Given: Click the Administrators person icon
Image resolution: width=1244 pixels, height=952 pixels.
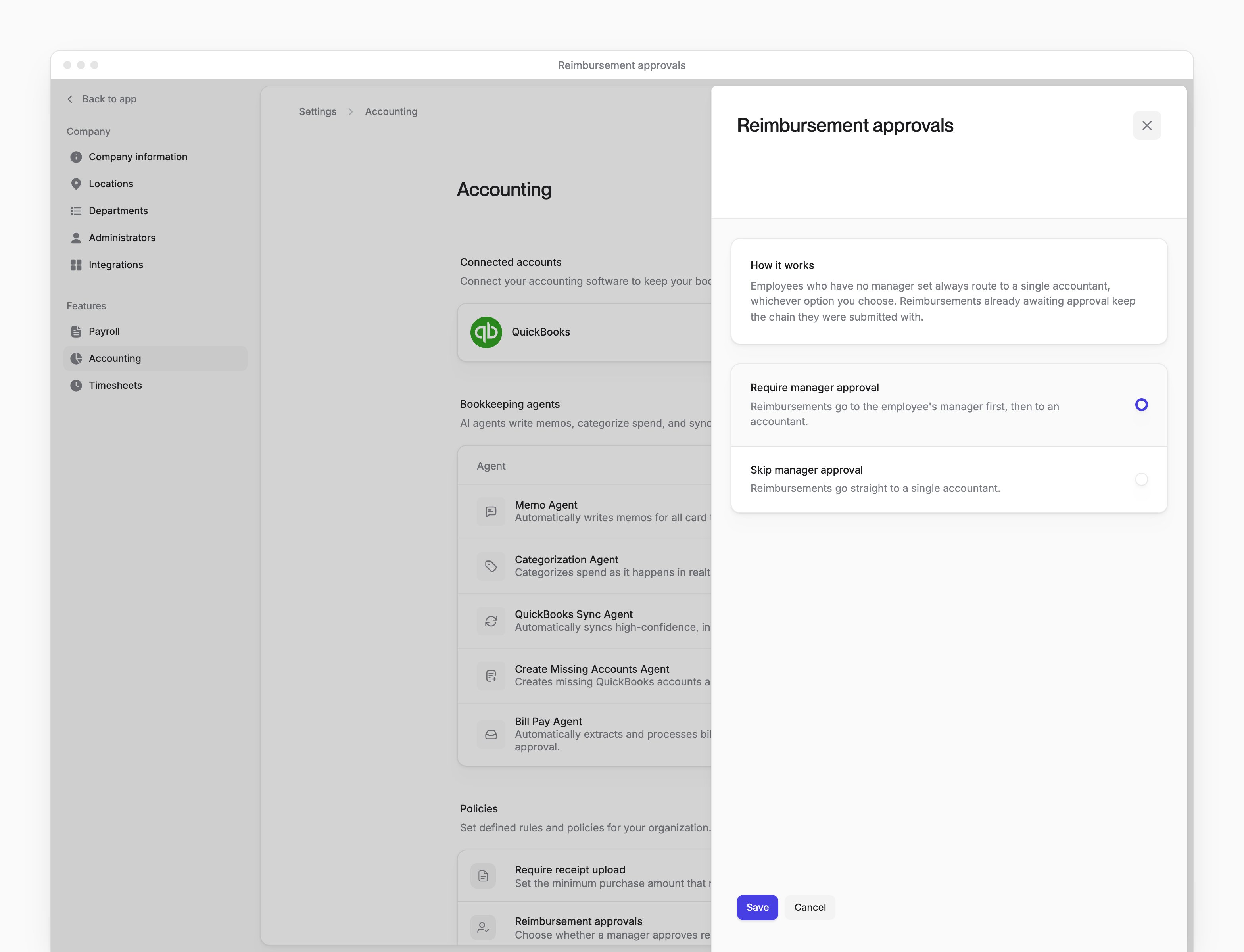Looking at the screenshot, I should (x=76, y=238).
